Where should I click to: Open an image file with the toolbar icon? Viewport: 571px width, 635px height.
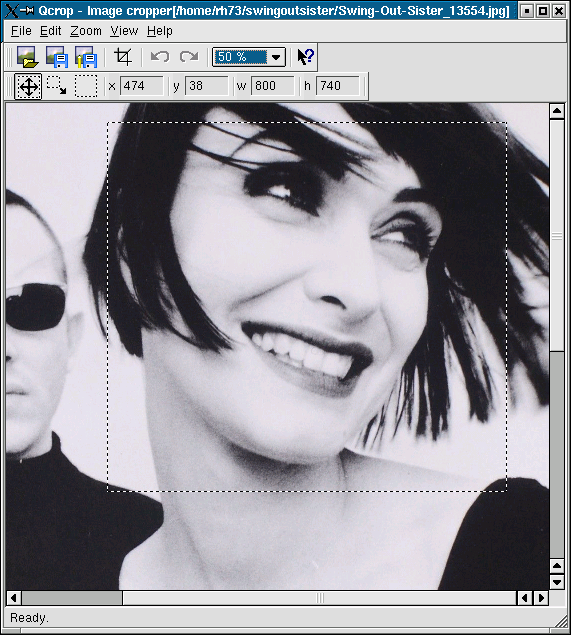click(x=28, y=57)
